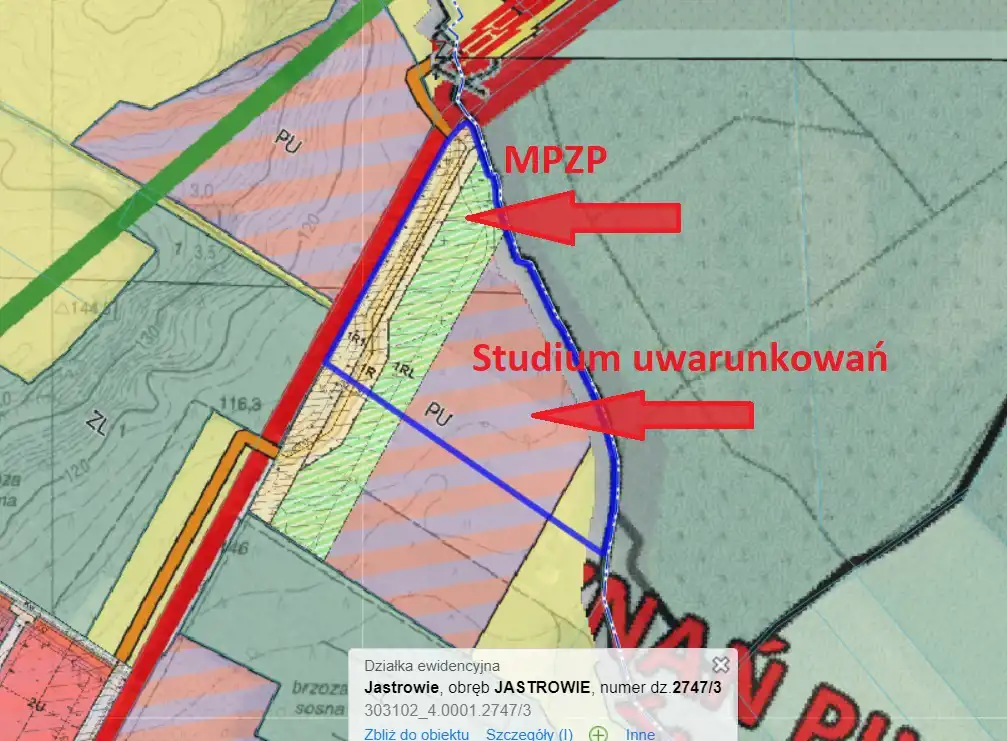Screen dimensions: 1007x741
Task: Close the parcel info popup
Action: tap(720, 664)
